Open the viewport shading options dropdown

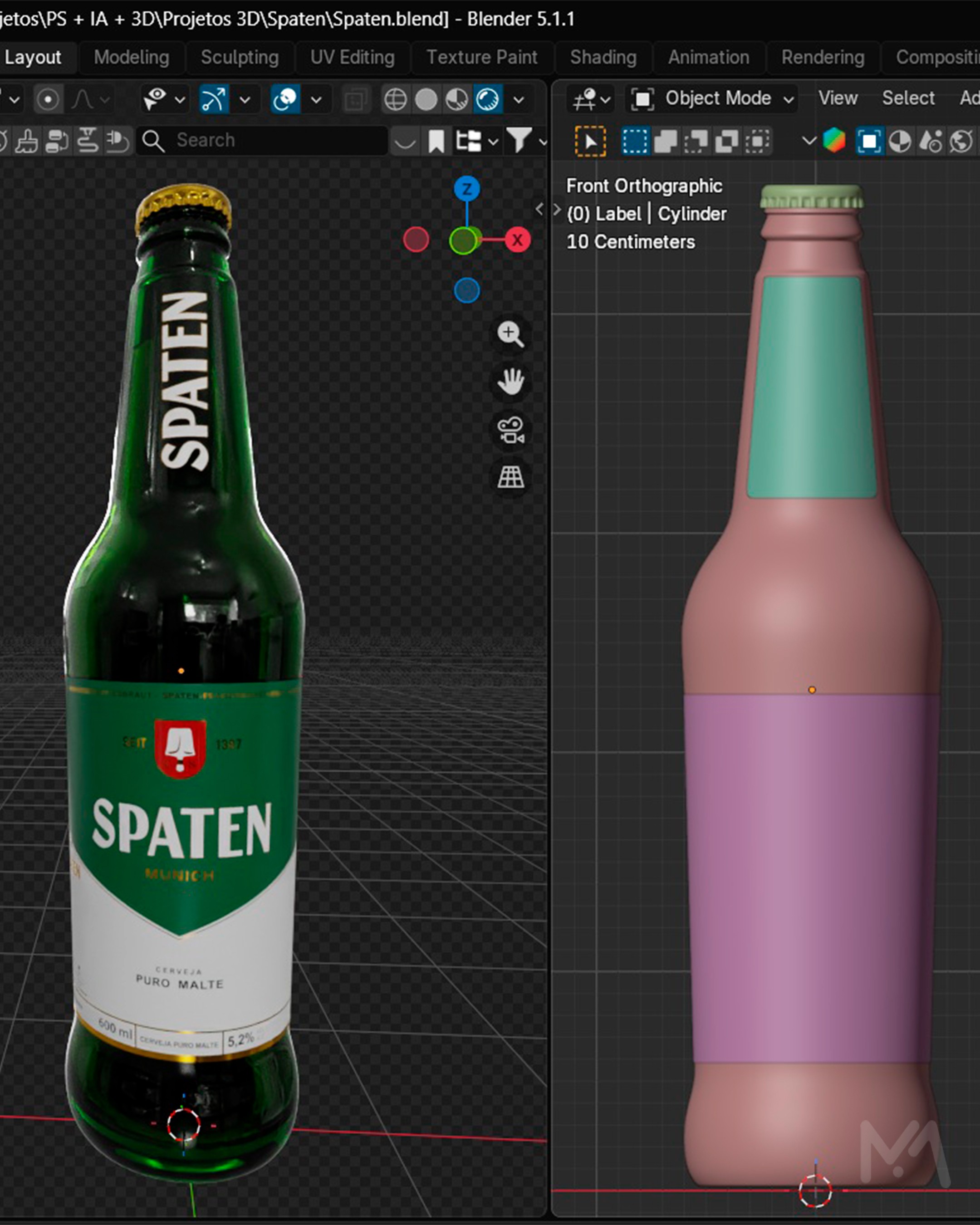[x=518, y=100]
